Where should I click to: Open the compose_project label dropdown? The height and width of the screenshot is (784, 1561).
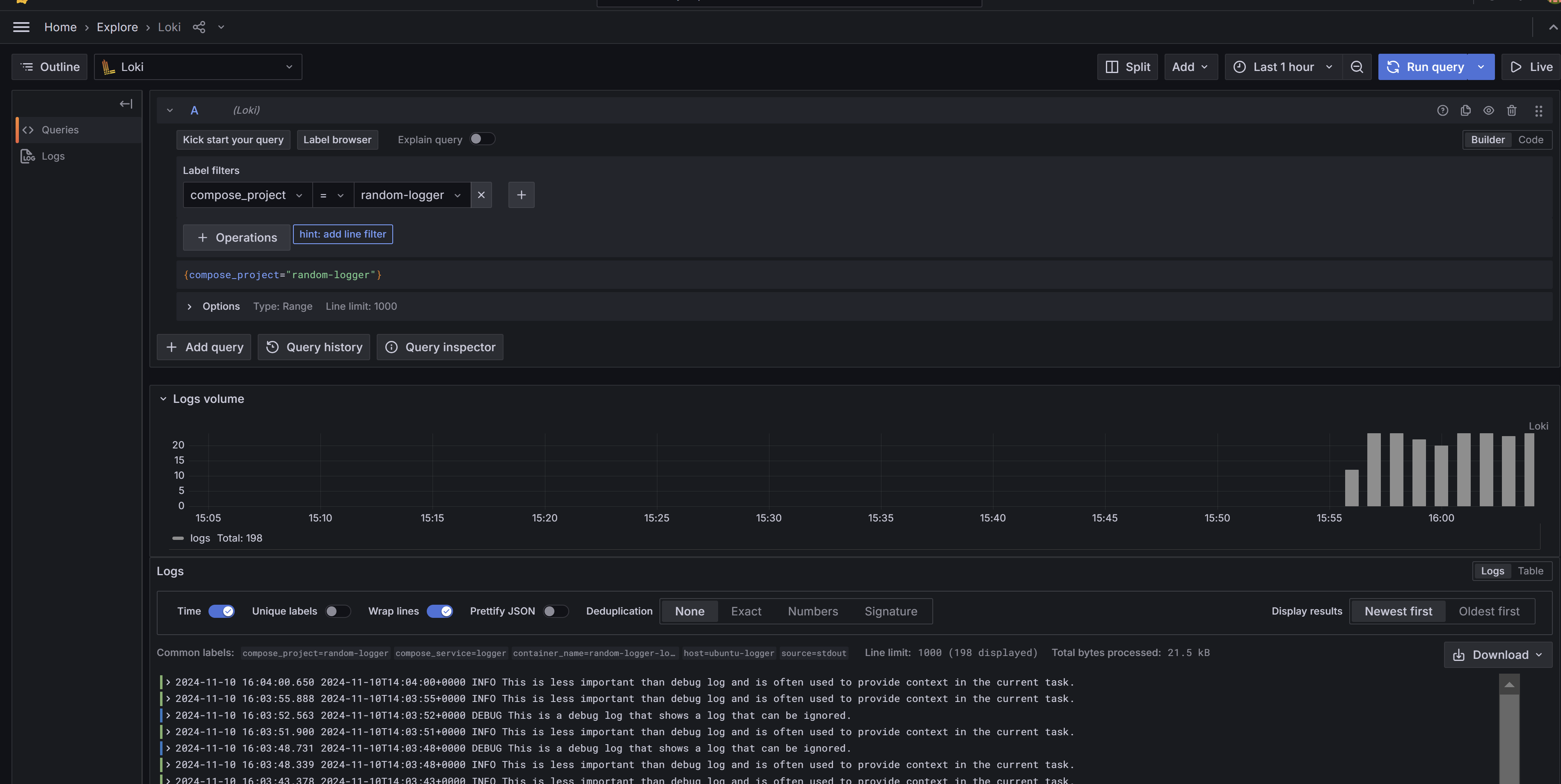pyautogui.click(x=247, y=195)
